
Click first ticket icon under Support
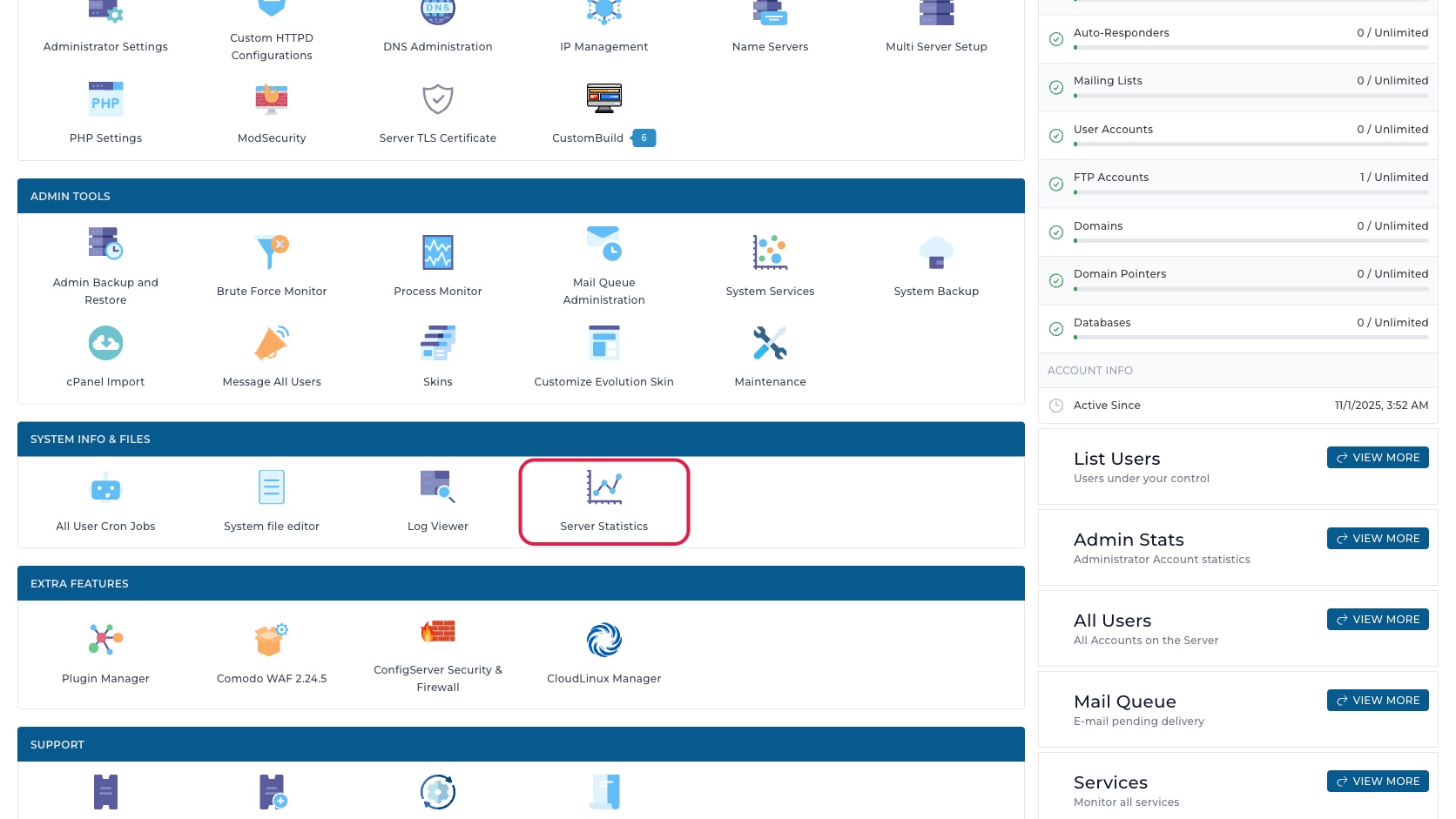point(105,792)
